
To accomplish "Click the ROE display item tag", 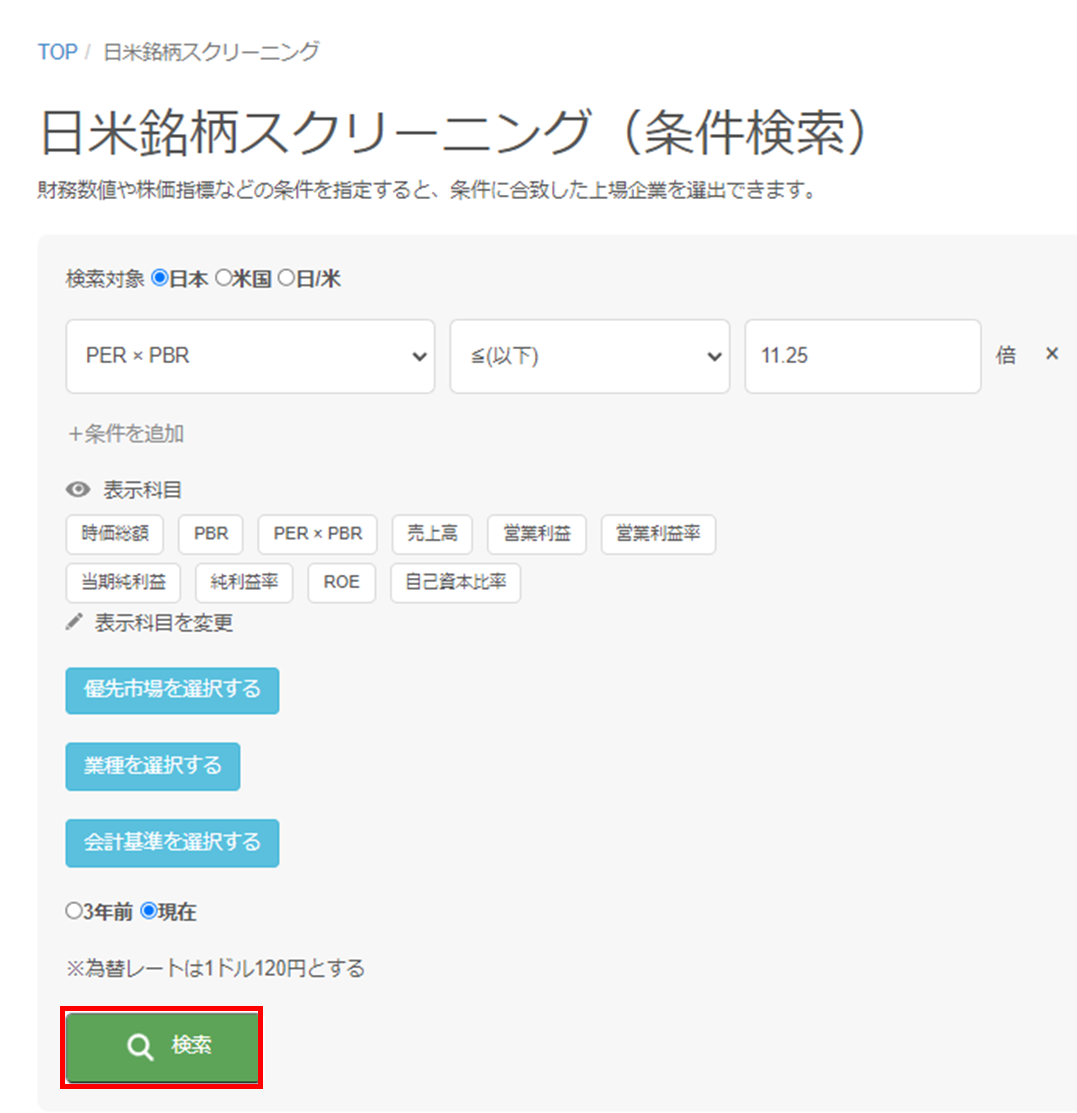I will coord(341,583).
